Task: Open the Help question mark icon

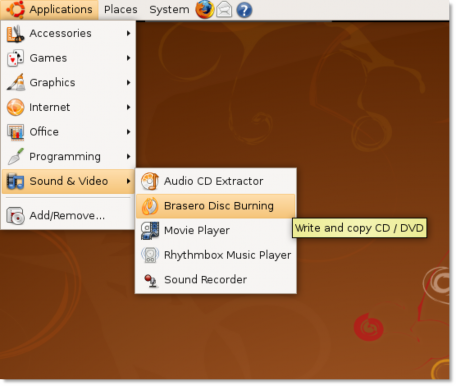Action: point(244,10)
